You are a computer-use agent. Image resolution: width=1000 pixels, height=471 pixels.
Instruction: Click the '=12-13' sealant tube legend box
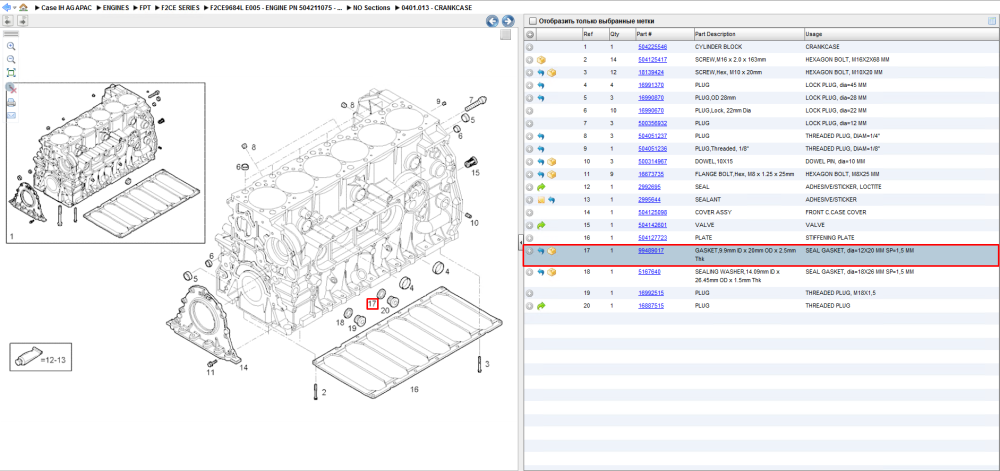click(41, 357)
